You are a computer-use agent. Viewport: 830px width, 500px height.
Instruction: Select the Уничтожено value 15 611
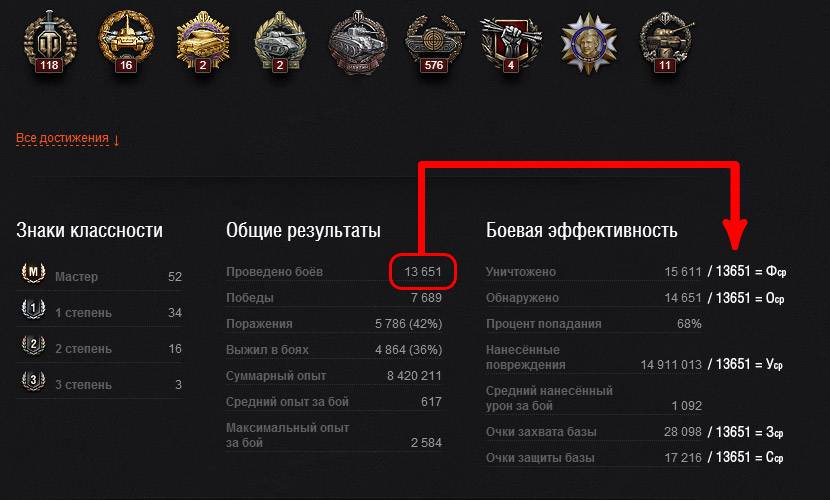(683, 271)
